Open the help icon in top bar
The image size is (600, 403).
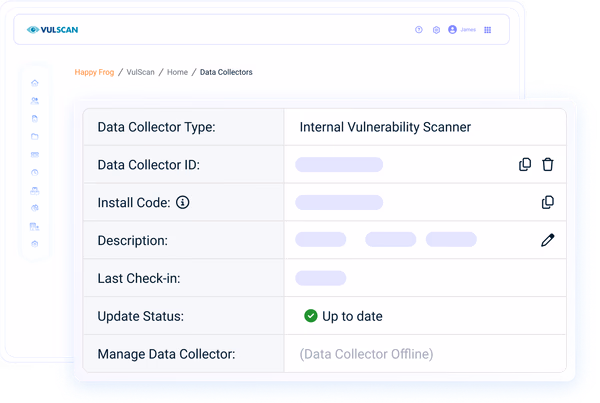(x=419, y=29)
